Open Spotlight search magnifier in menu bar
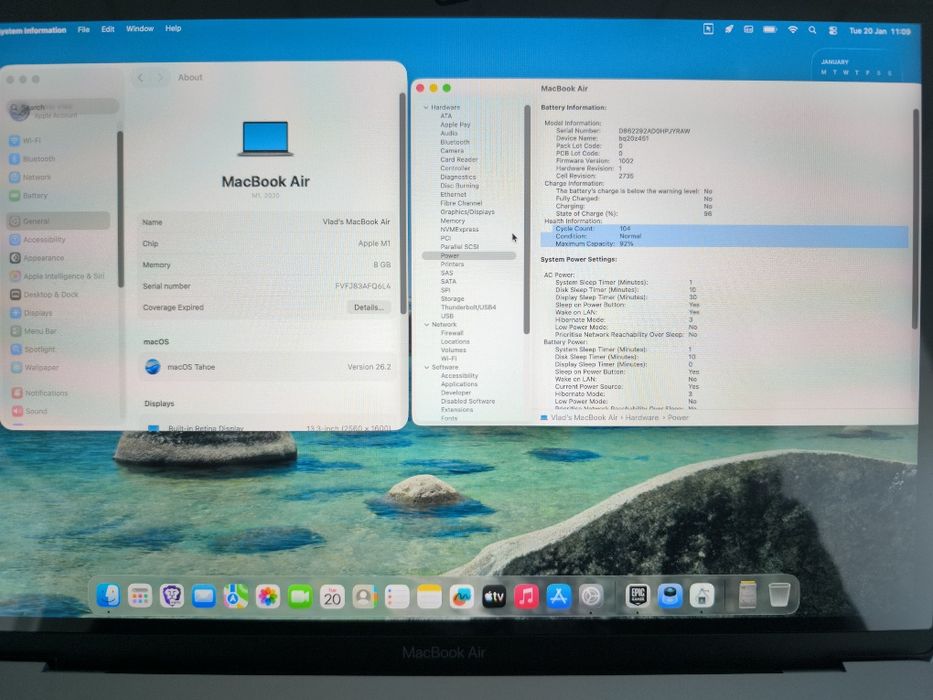 812,30
